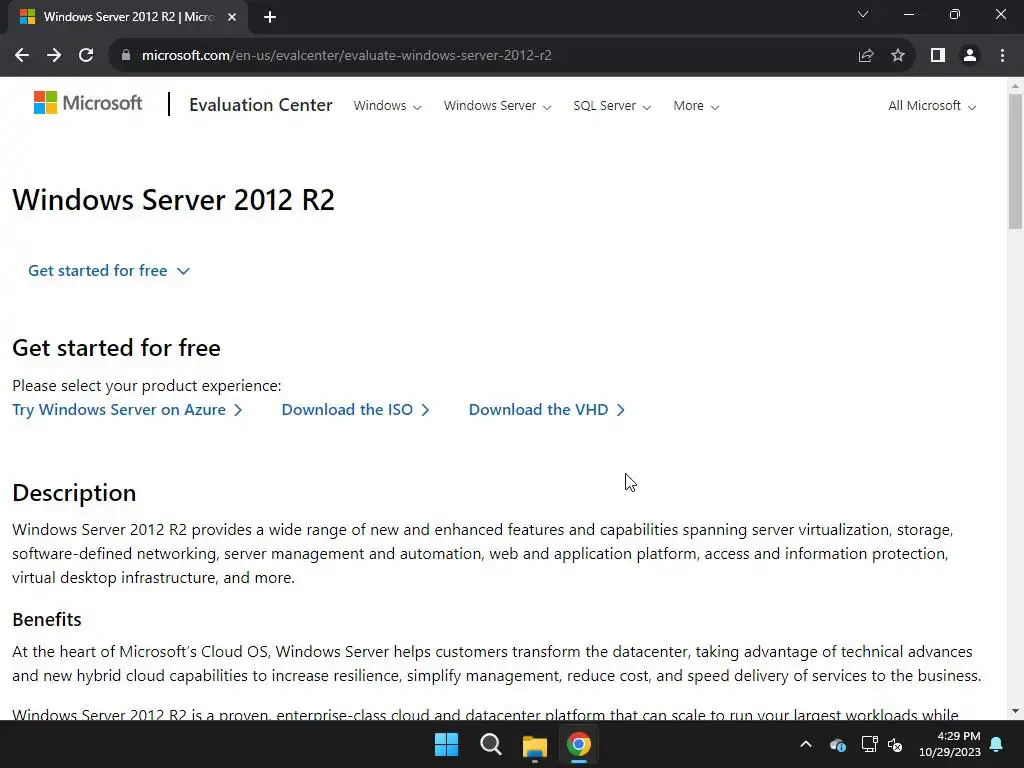Image resolution: width=1024 pixels, height=768 pixels.
Task: Restore down the Chrome window
Action: point(955,14)
